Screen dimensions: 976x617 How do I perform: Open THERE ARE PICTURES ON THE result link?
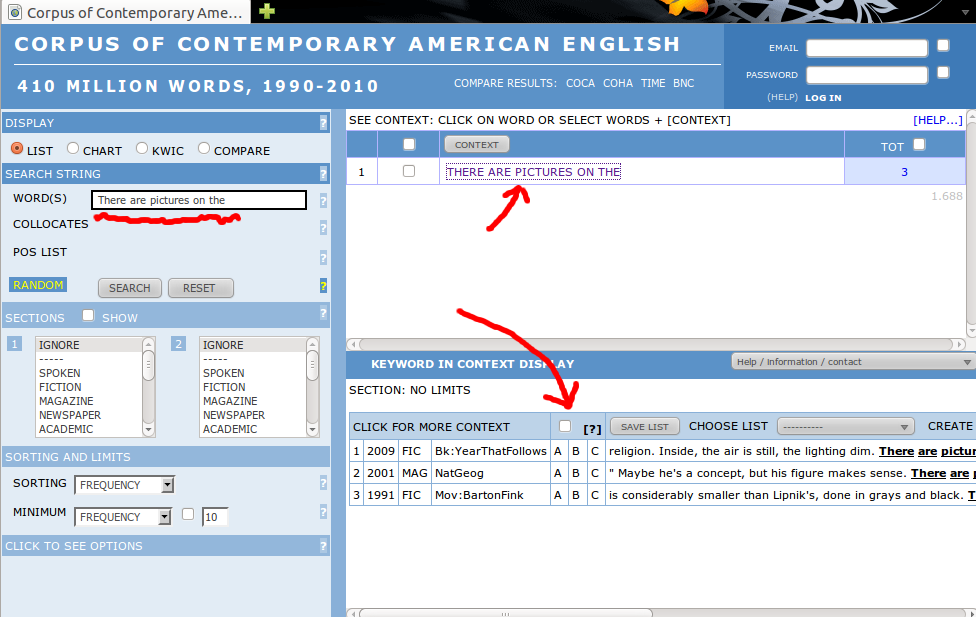[x=533, y=172]
